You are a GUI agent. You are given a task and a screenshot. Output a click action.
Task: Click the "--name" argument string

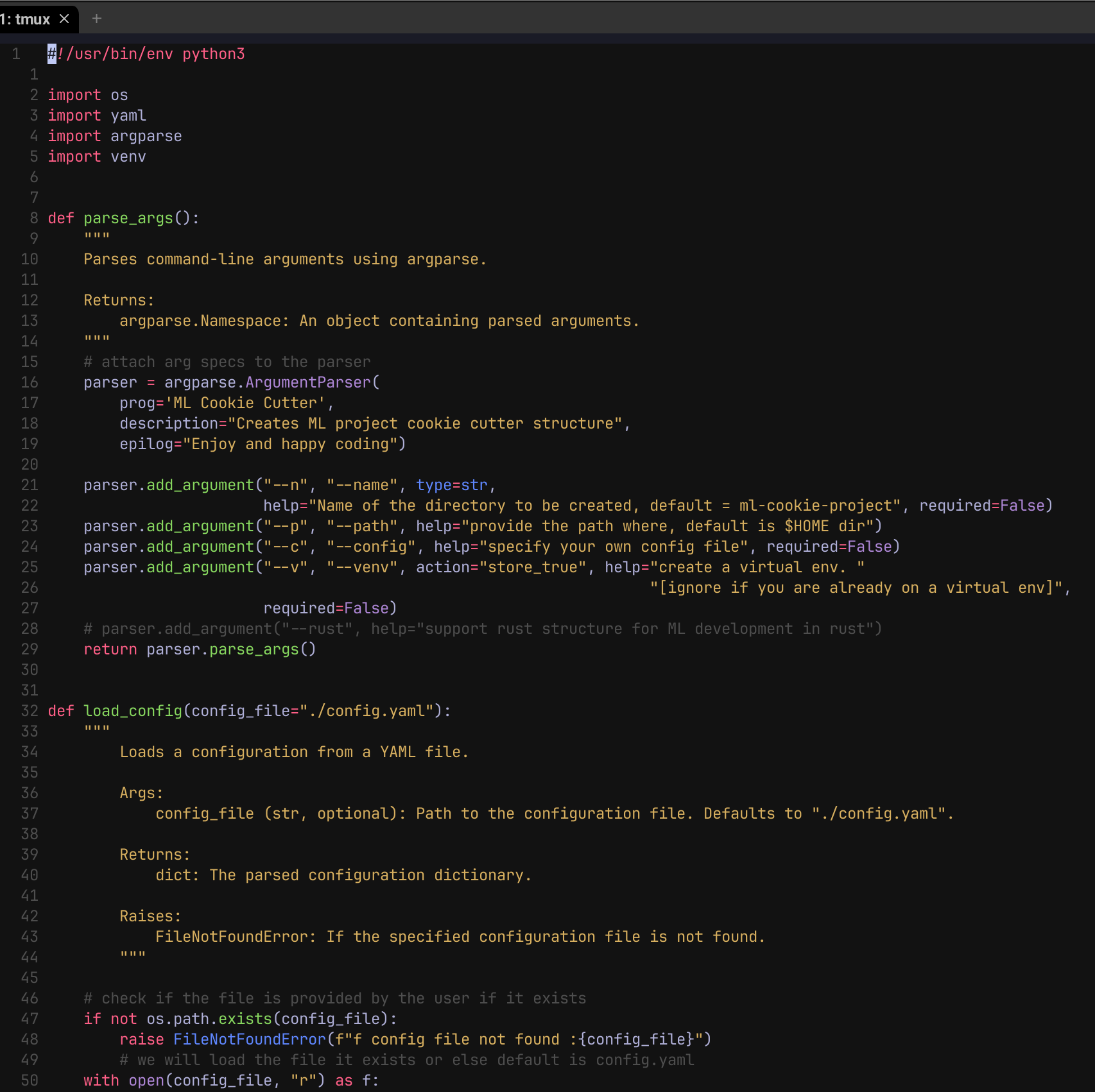(363, 485)
